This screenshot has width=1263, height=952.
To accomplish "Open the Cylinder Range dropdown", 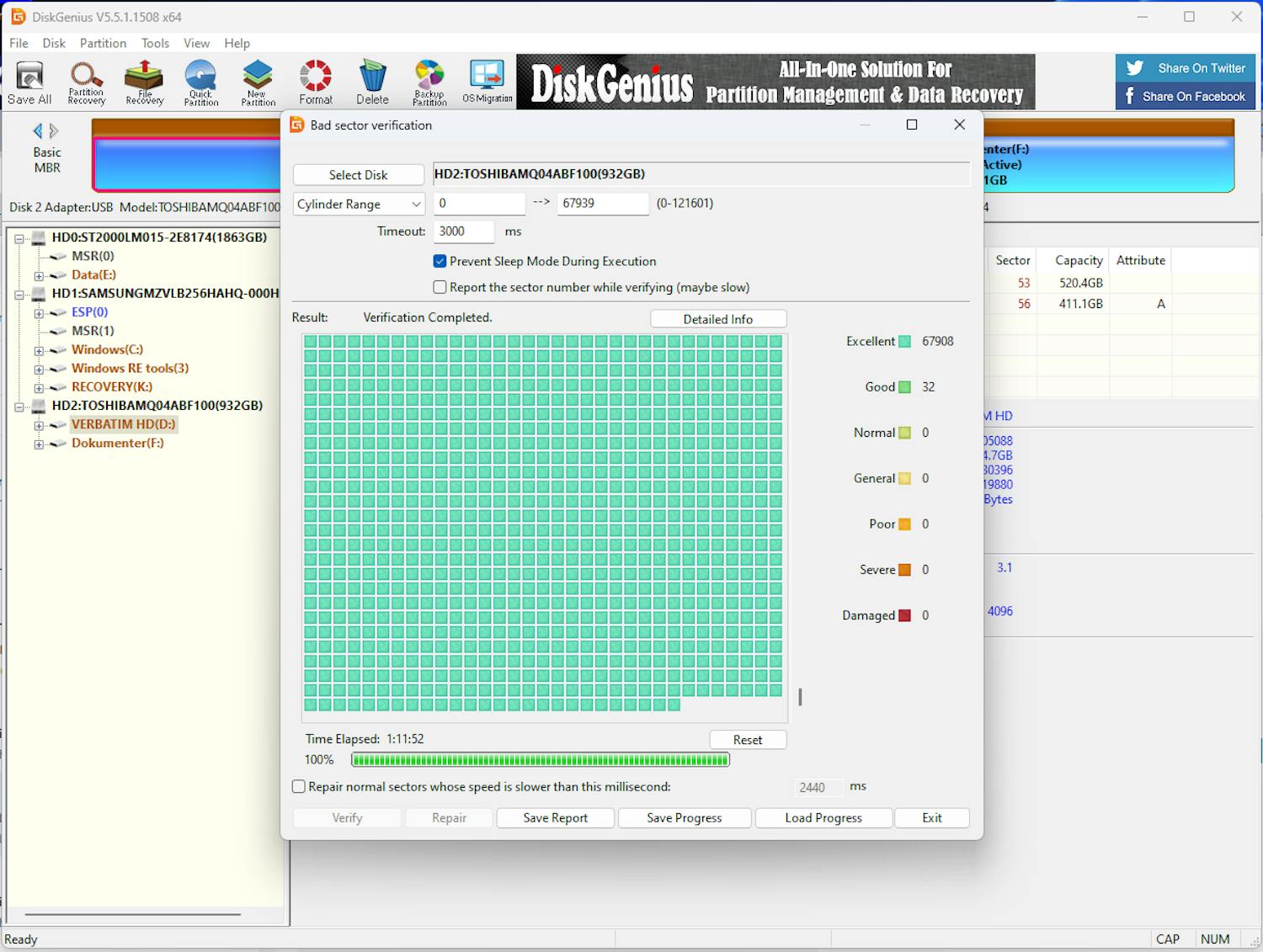I will tap(359, 205).
